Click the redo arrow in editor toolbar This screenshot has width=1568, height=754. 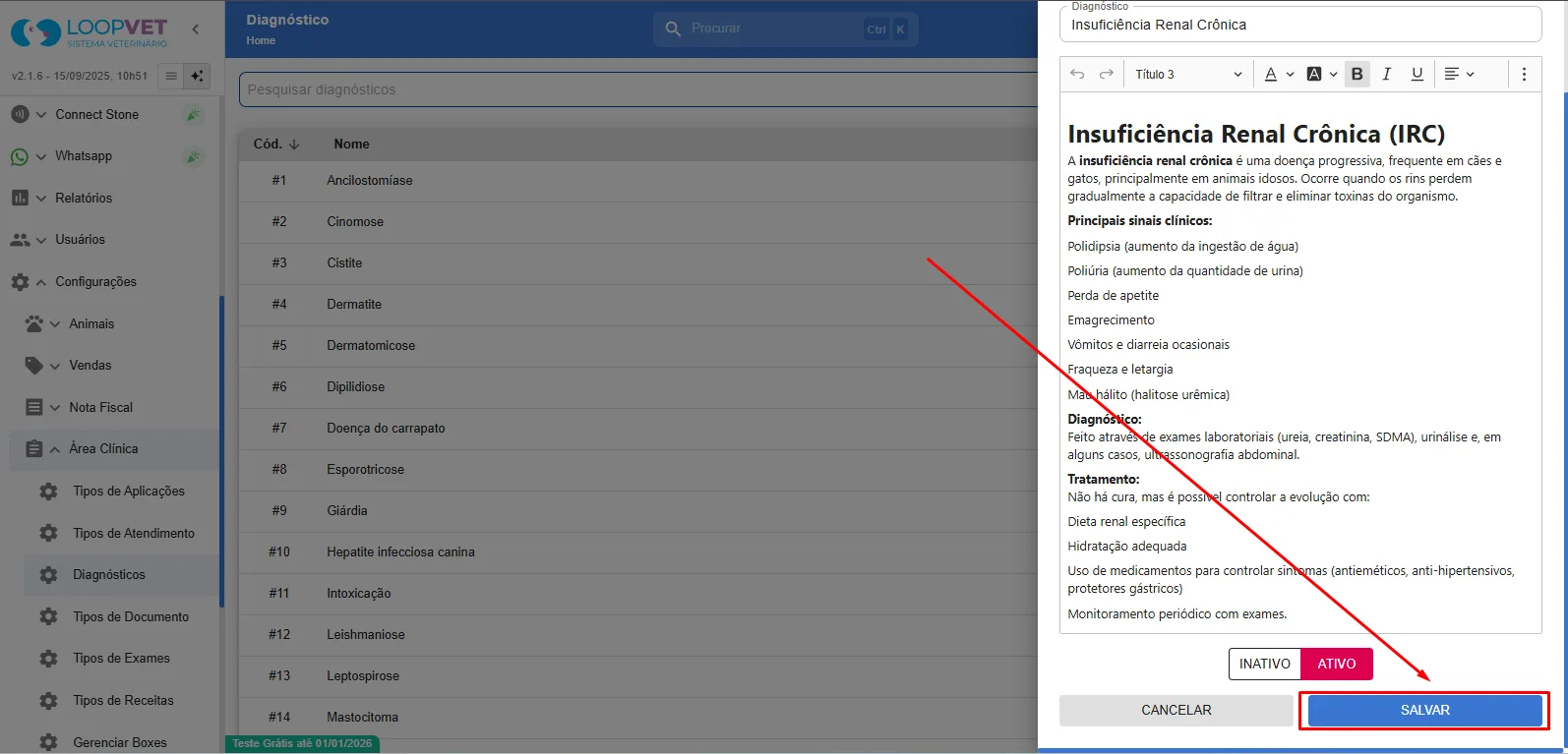tap(1107, 75)
